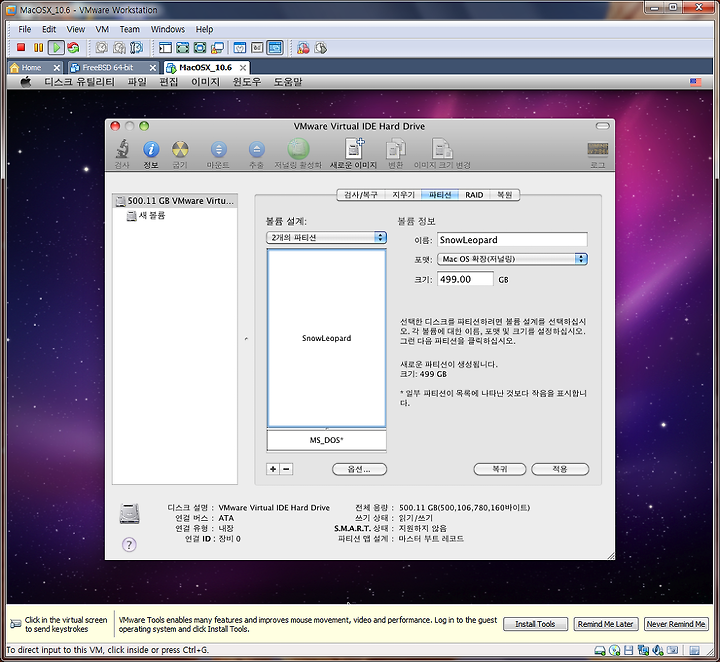Screen dimensions: 720x662
Task: Select the SnowLeopard partition block
Action: (x=326, y=338)
